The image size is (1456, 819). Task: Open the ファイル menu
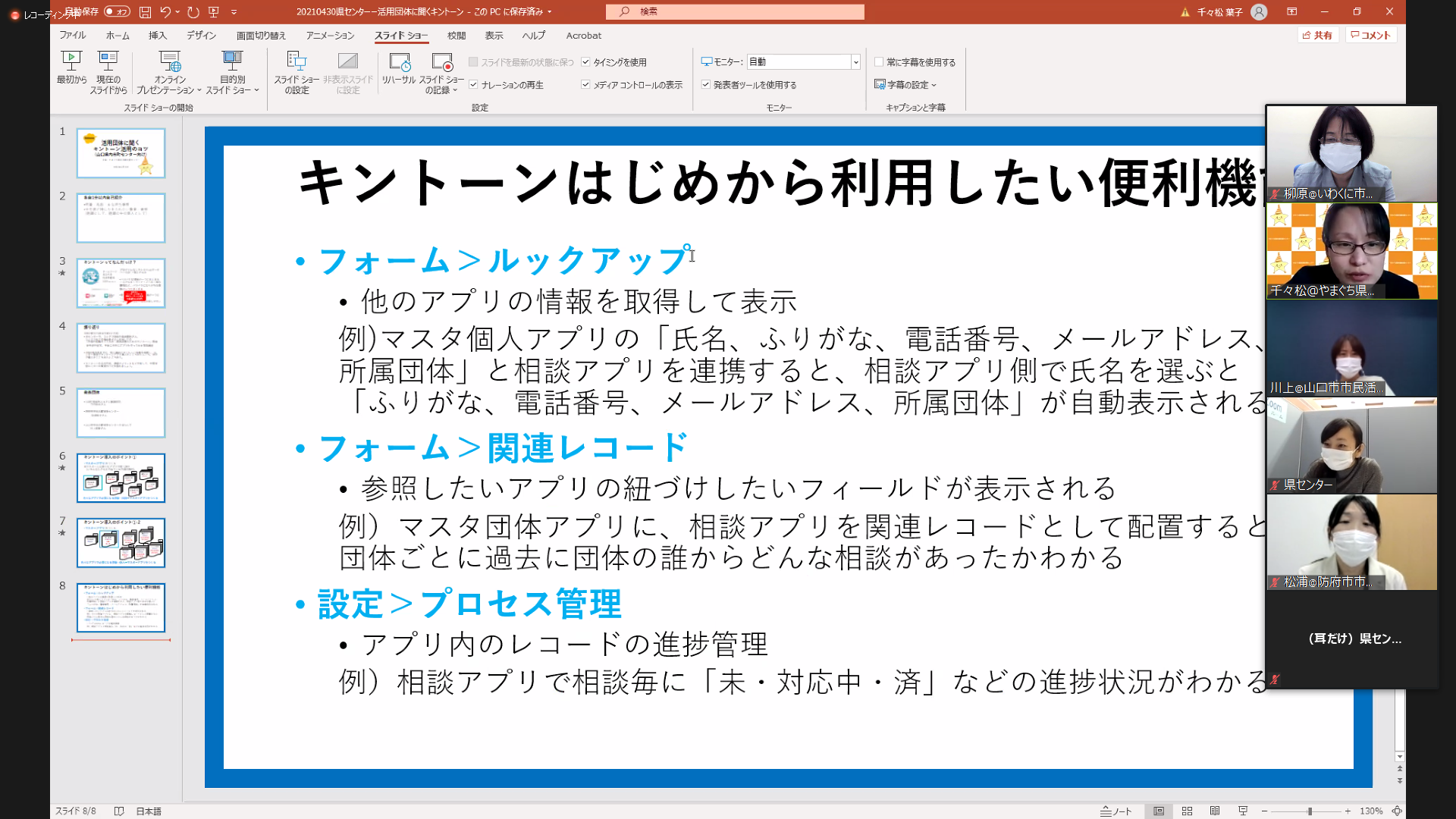[x=73, y=35]
